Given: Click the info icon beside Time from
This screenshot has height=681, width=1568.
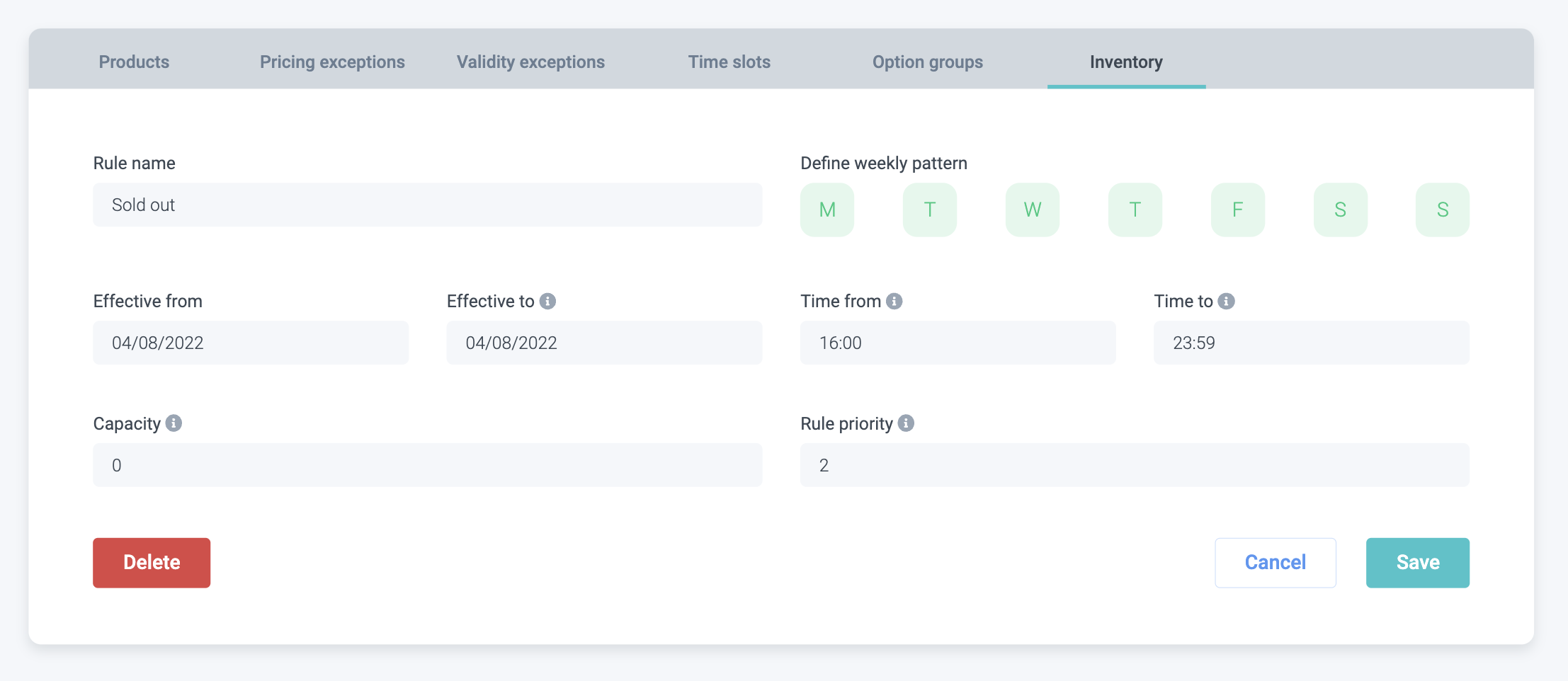Looking at the screenshot, I should coord(894,302).
